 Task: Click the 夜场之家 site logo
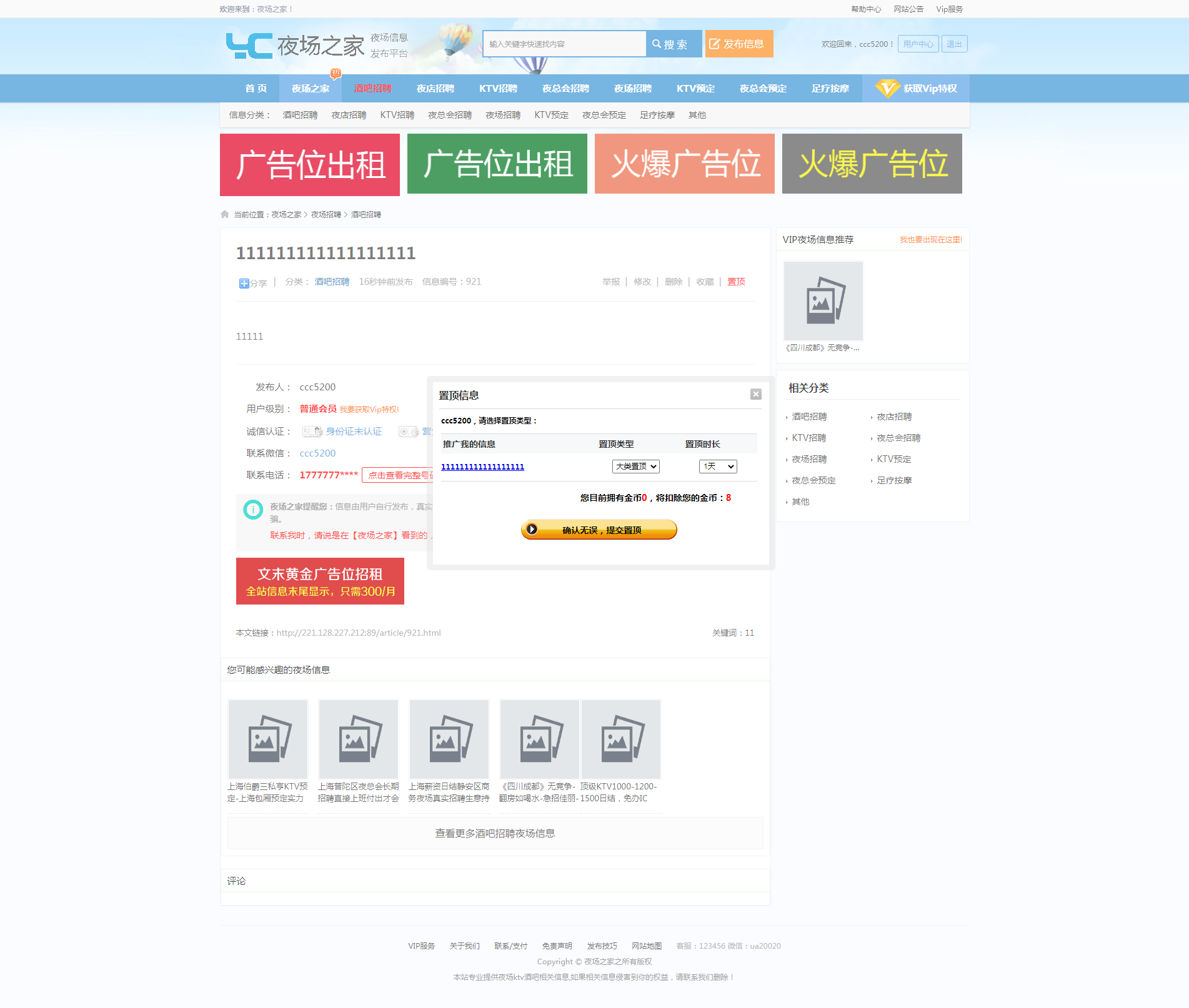[x=295, y=45]
